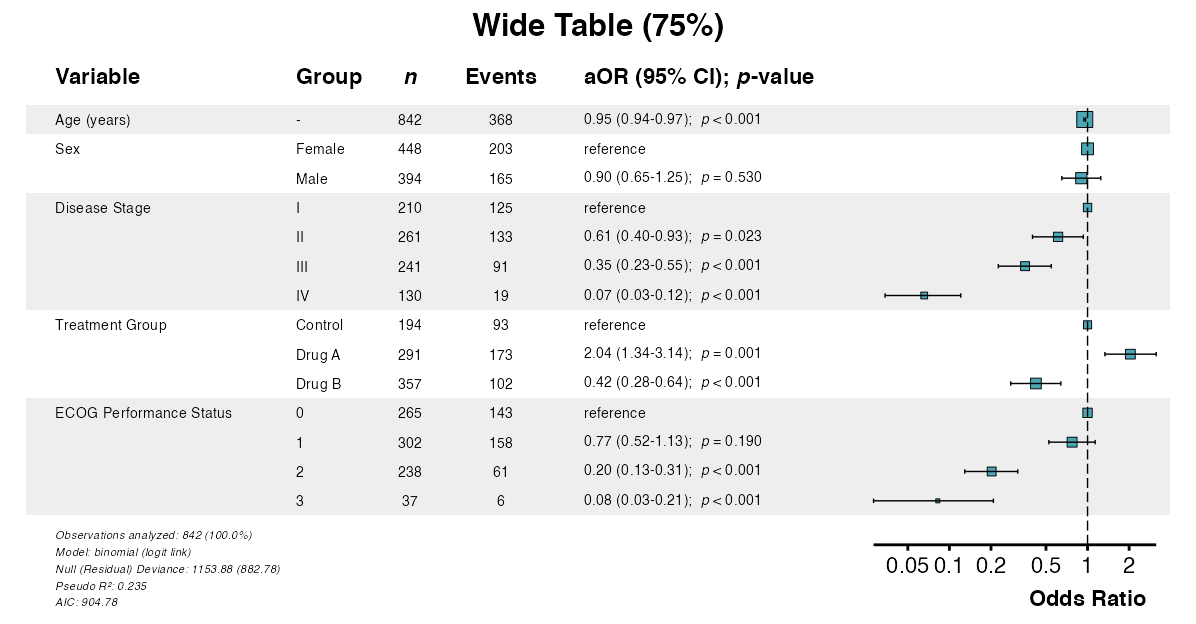This screenshot has width=1196, height=624.
Task: Click the Variable column header
Action: (98, 77)
